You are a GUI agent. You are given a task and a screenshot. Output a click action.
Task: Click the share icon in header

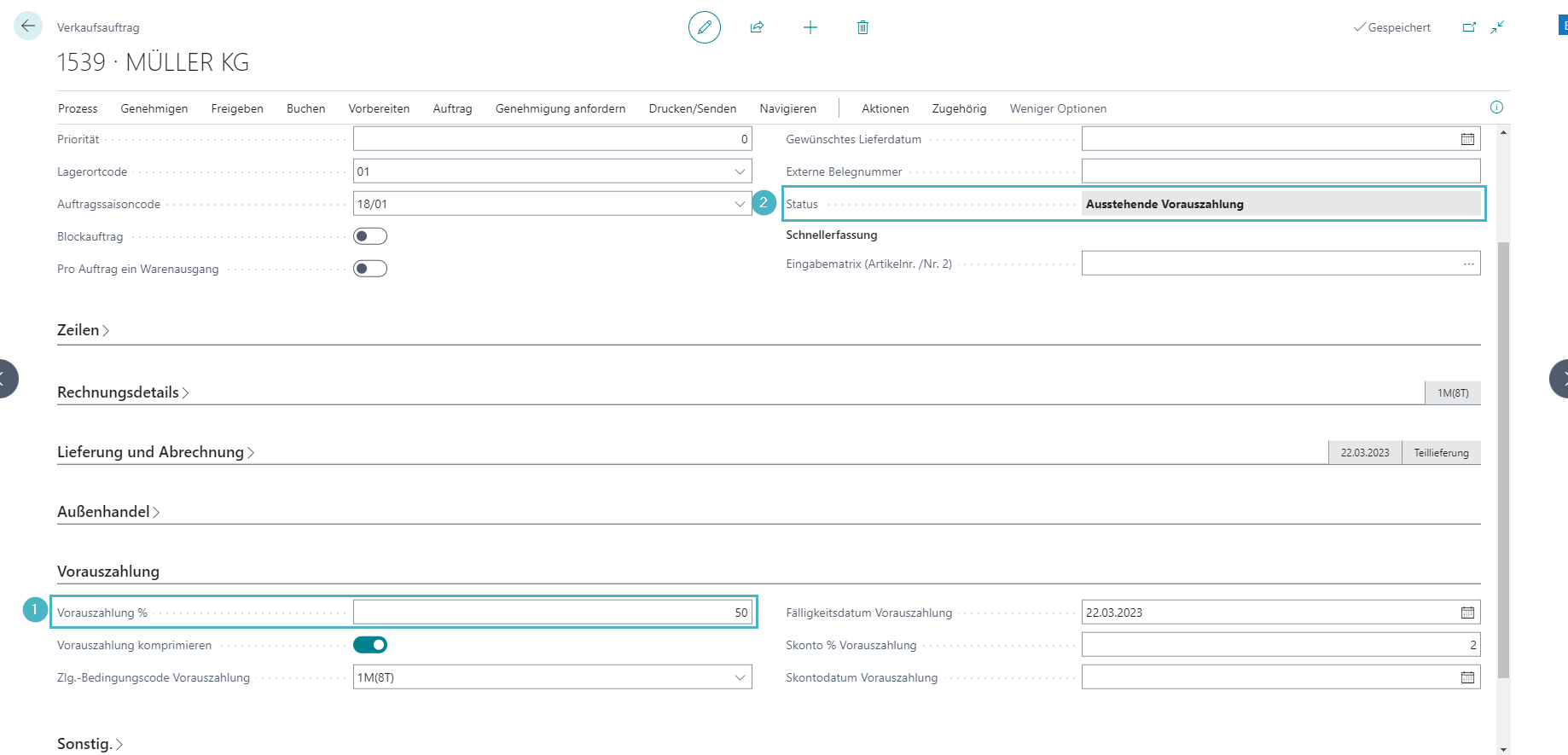pos(757,27)
